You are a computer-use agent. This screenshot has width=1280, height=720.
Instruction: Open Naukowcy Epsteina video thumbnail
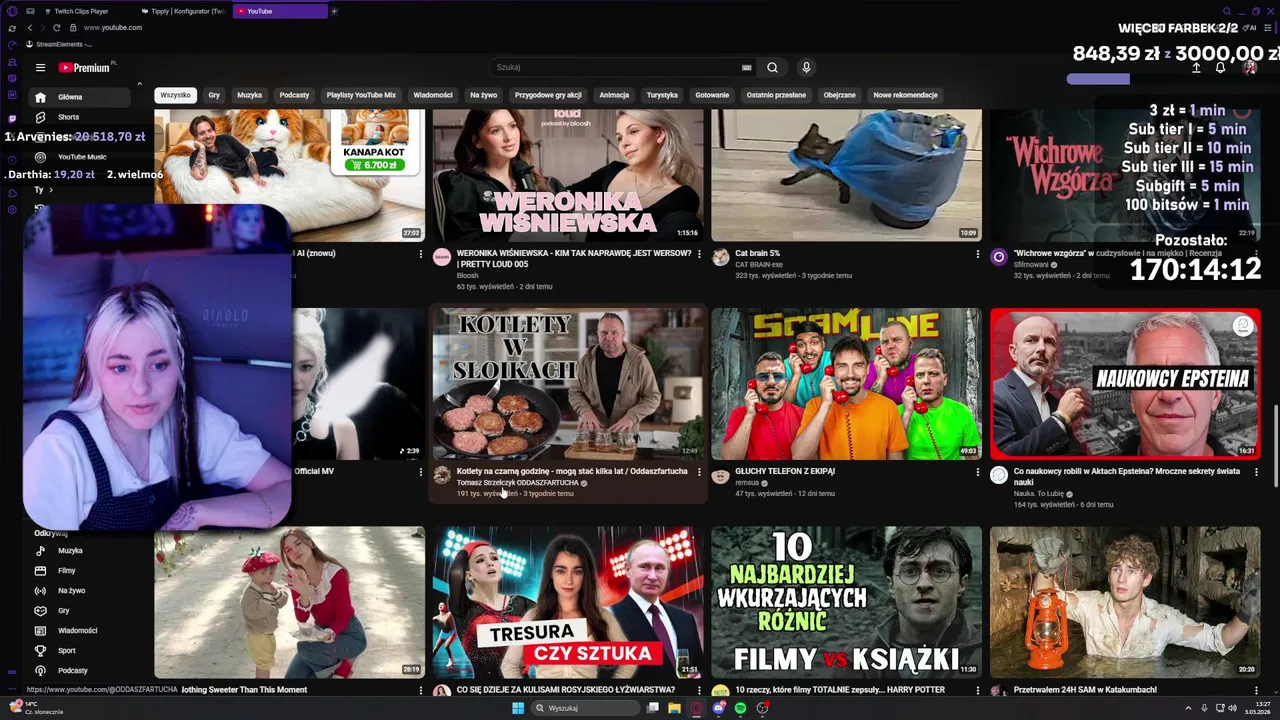(x=1125, y=384)
